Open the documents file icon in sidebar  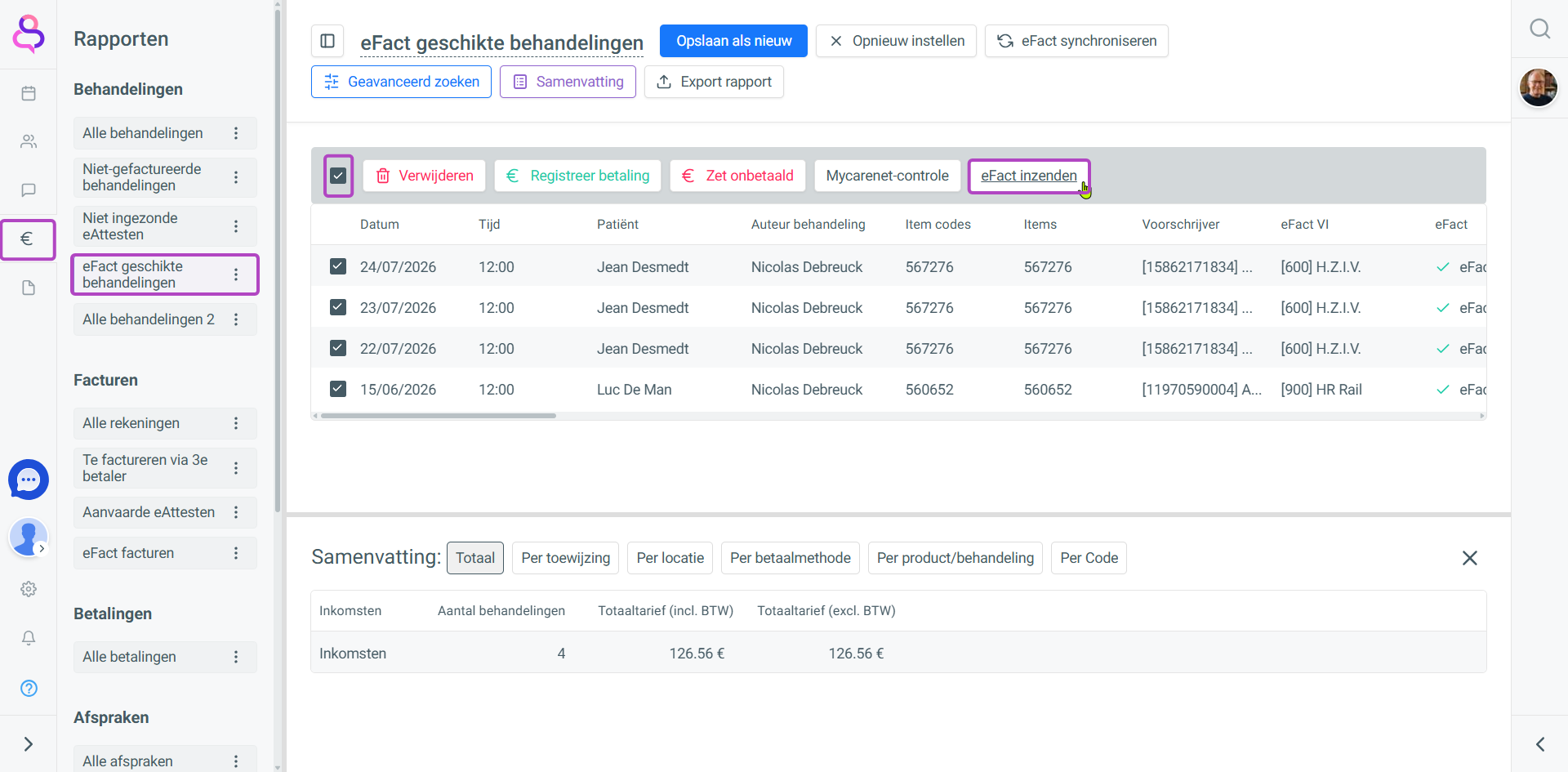click(29, 288)
